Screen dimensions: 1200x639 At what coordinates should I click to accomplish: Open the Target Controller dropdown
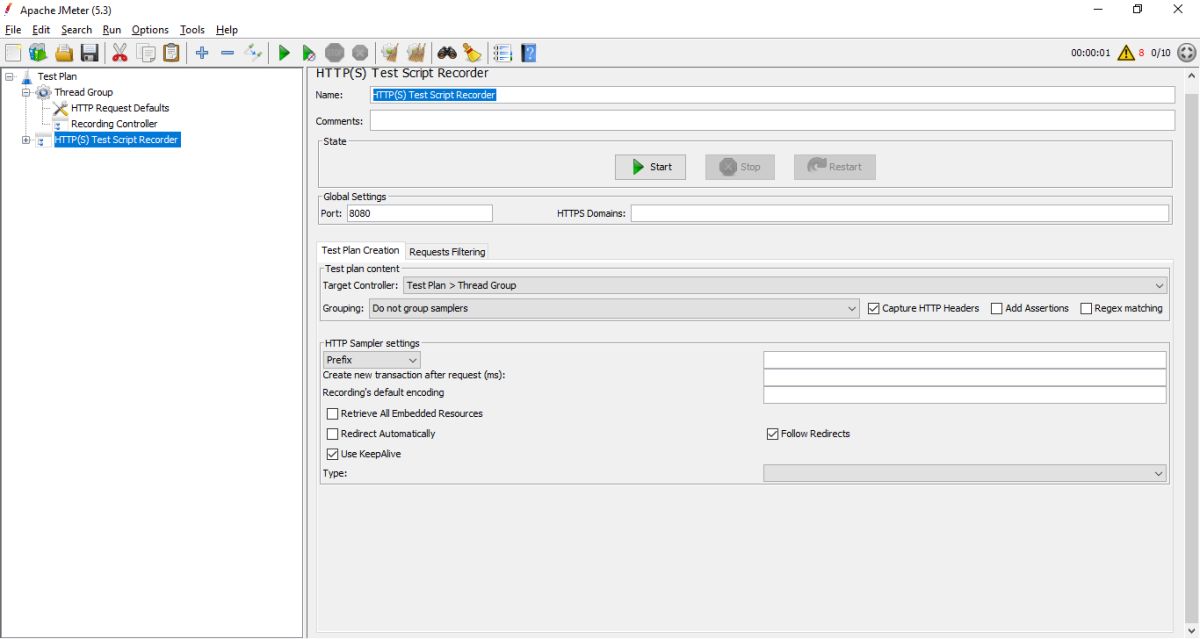tap(785, 285)
